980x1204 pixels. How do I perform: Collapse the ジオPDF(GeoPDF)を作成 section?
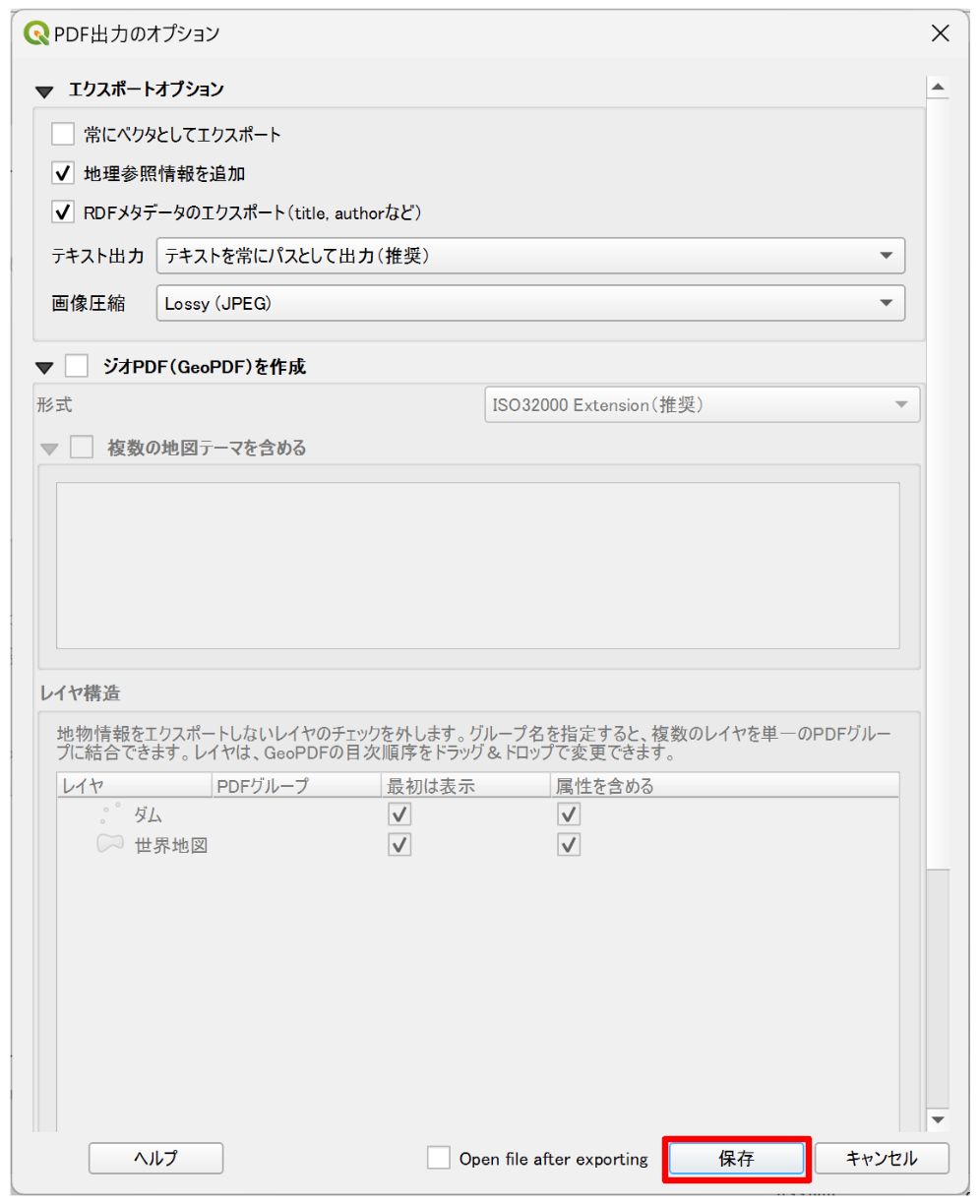tap(43, 368)
